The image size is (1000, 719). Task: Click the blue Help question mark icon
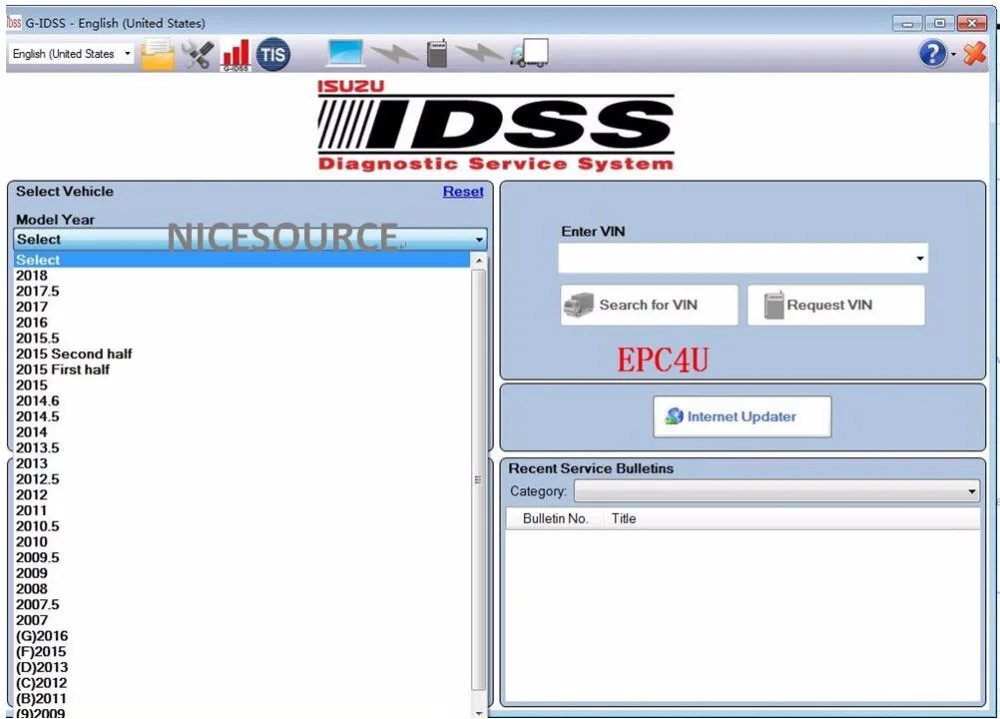coord(931,54)
